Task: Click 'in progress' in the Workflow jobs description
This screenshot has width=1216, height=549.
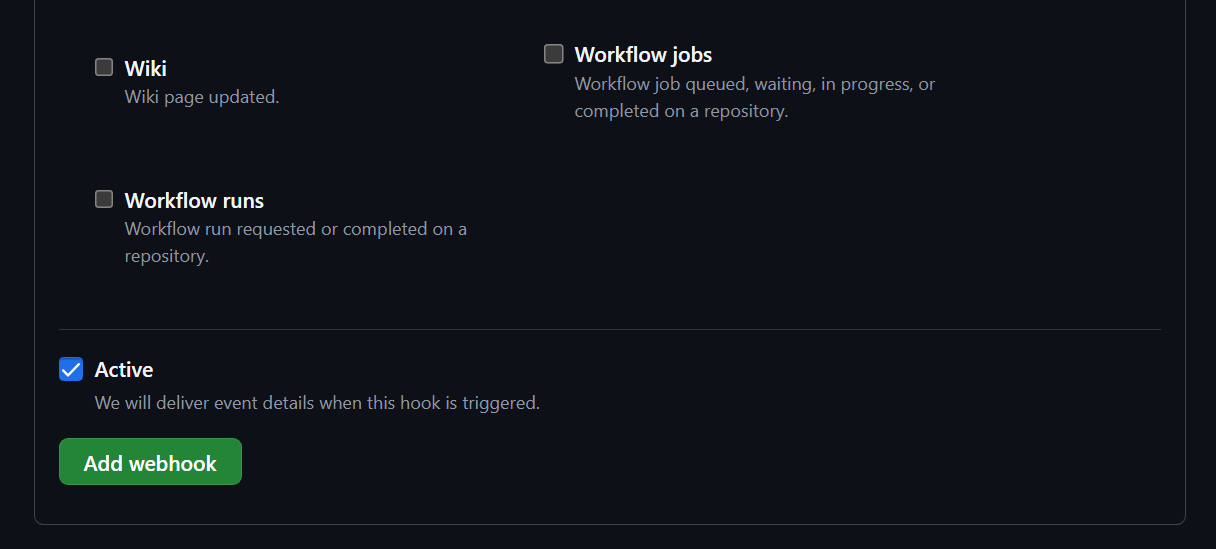Action: [x=864, y=84]
